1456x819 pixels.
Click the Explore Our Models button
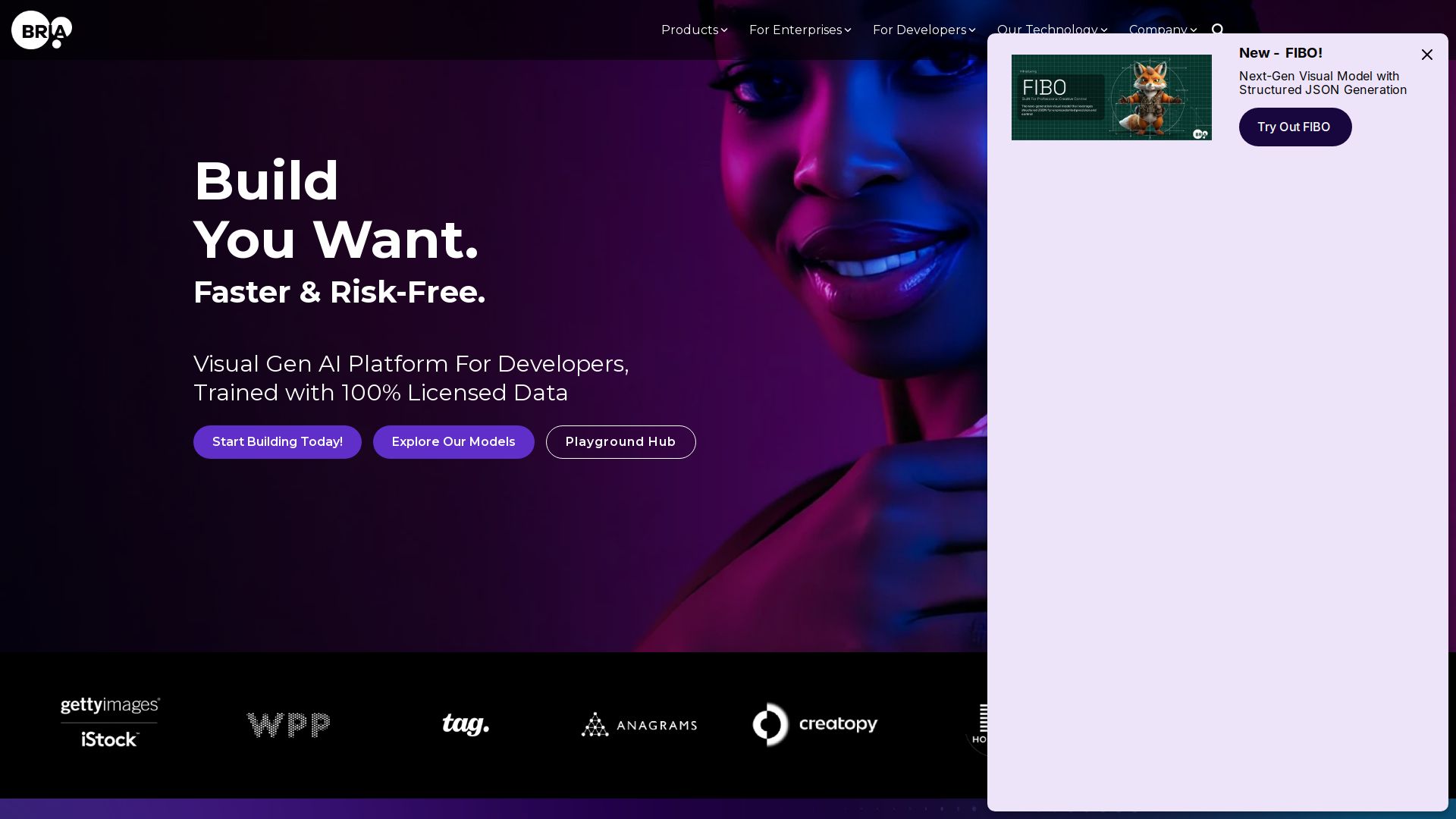(453, 442)
